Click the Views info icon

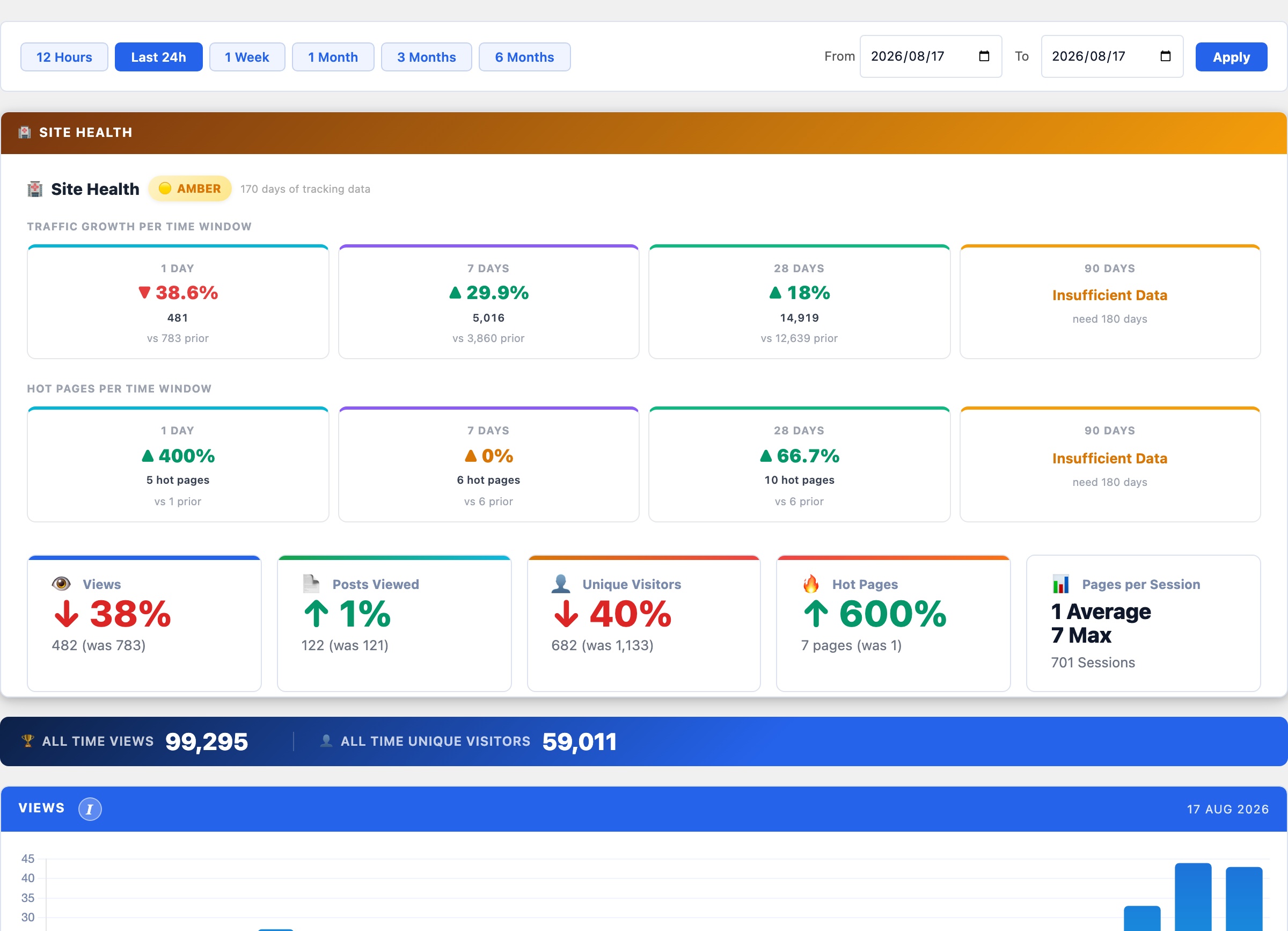(90, 809)
